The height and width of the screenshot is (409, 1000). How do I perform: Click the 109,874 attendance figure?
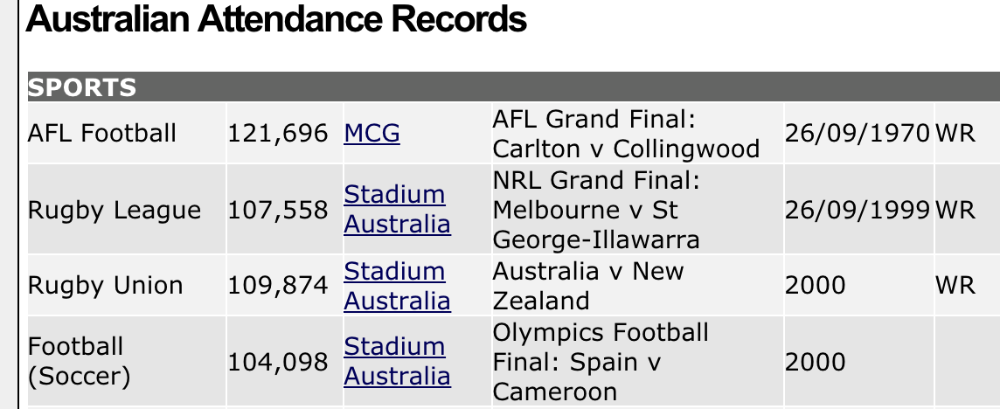[278, 285]
